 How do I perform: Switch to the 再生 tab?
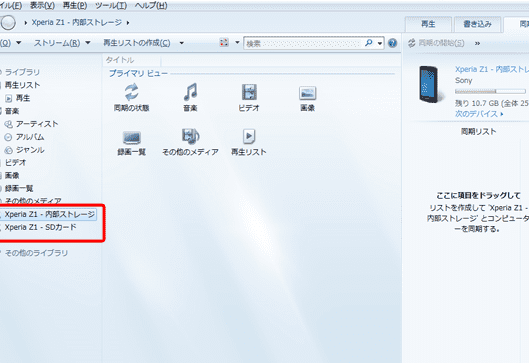click(x=428, y=24)
